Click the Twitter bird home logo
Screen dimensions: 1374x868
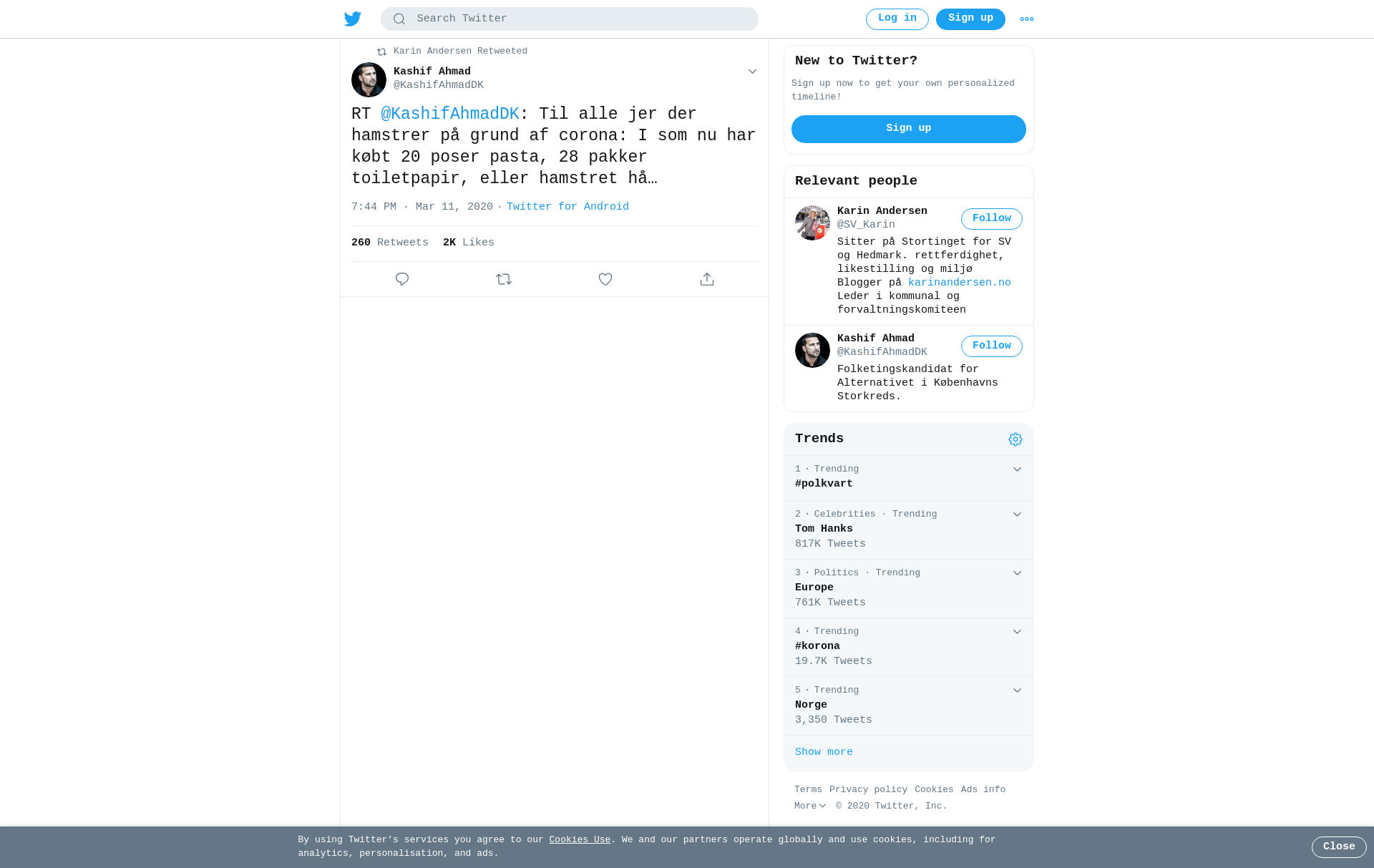click(x=352, y=19)
